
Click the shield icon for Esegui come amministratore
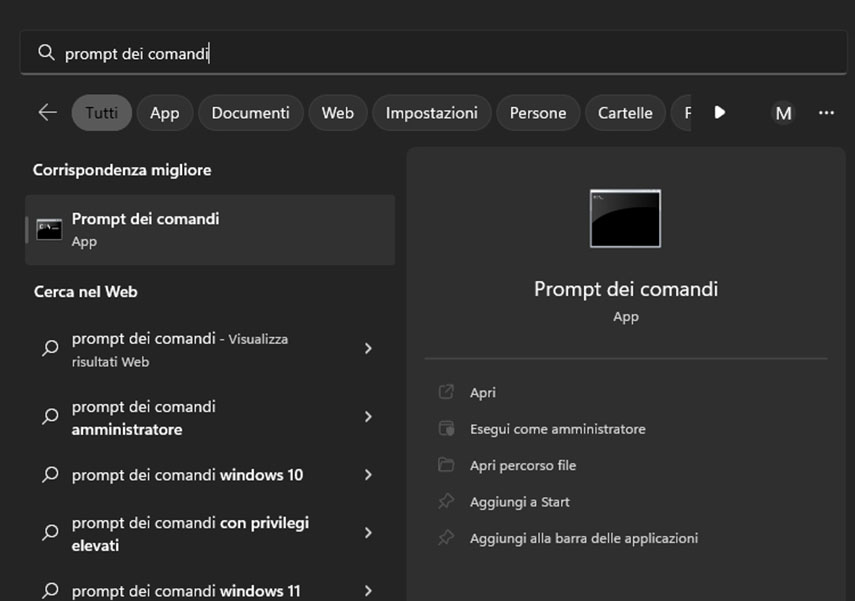pos(446,428)
